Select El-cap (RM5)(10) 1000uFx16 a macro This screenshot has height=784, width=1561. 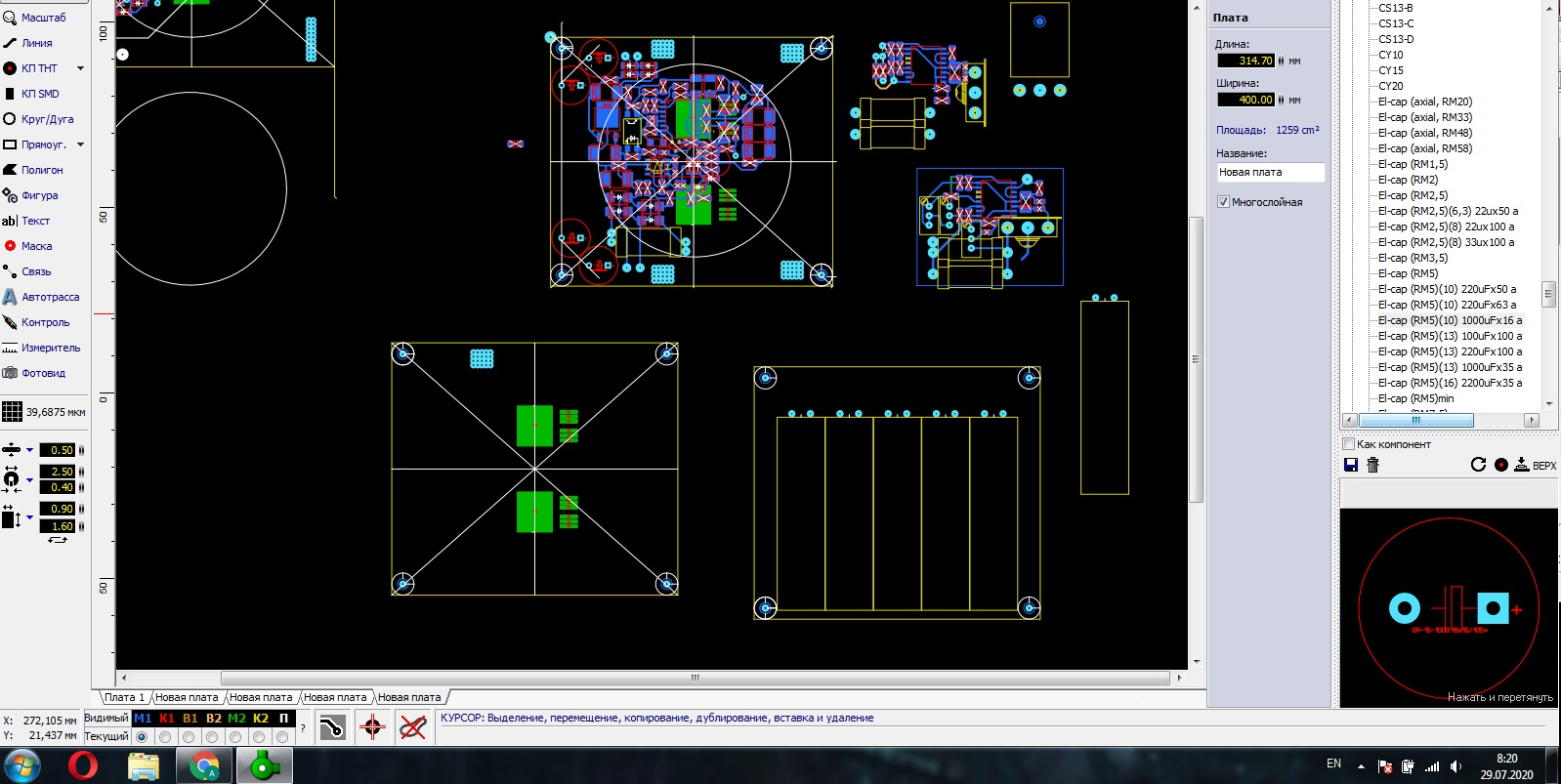click(1450, 320)
